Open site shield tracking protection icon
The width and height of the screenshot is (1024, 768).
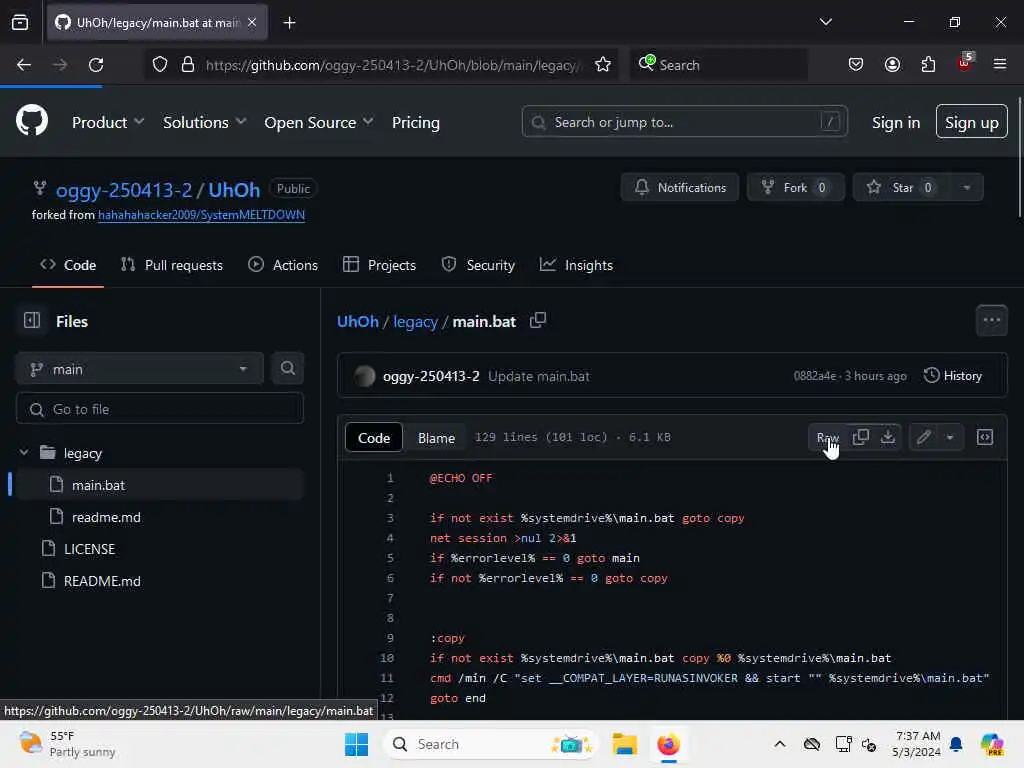160,65
